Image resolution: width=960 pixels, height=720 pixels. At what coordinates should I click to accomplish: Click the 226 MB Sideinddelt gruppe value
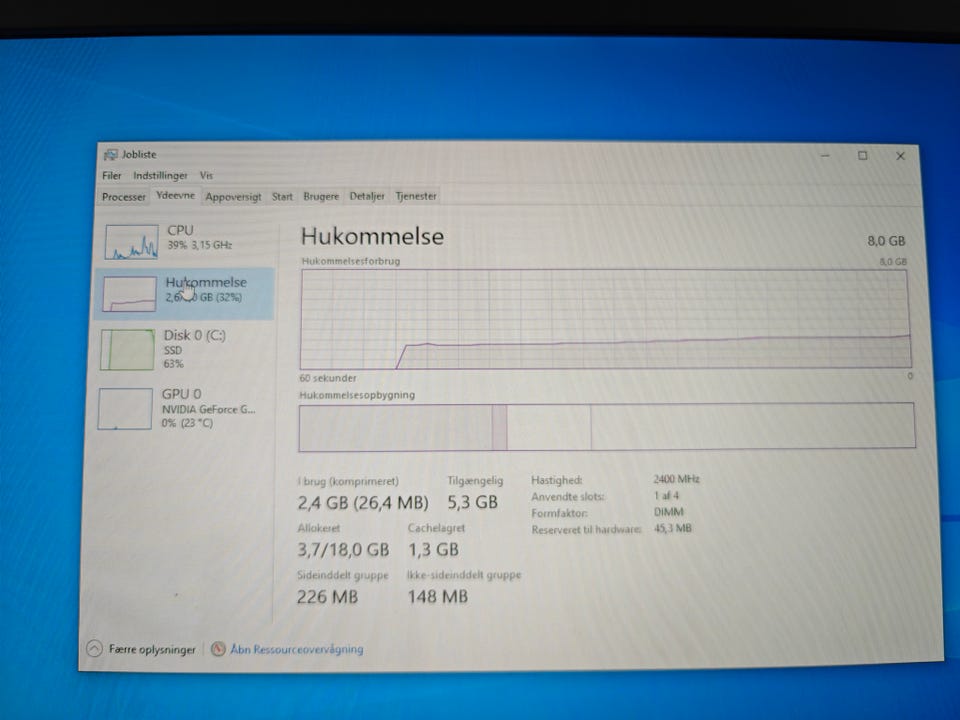pos(328,596)
